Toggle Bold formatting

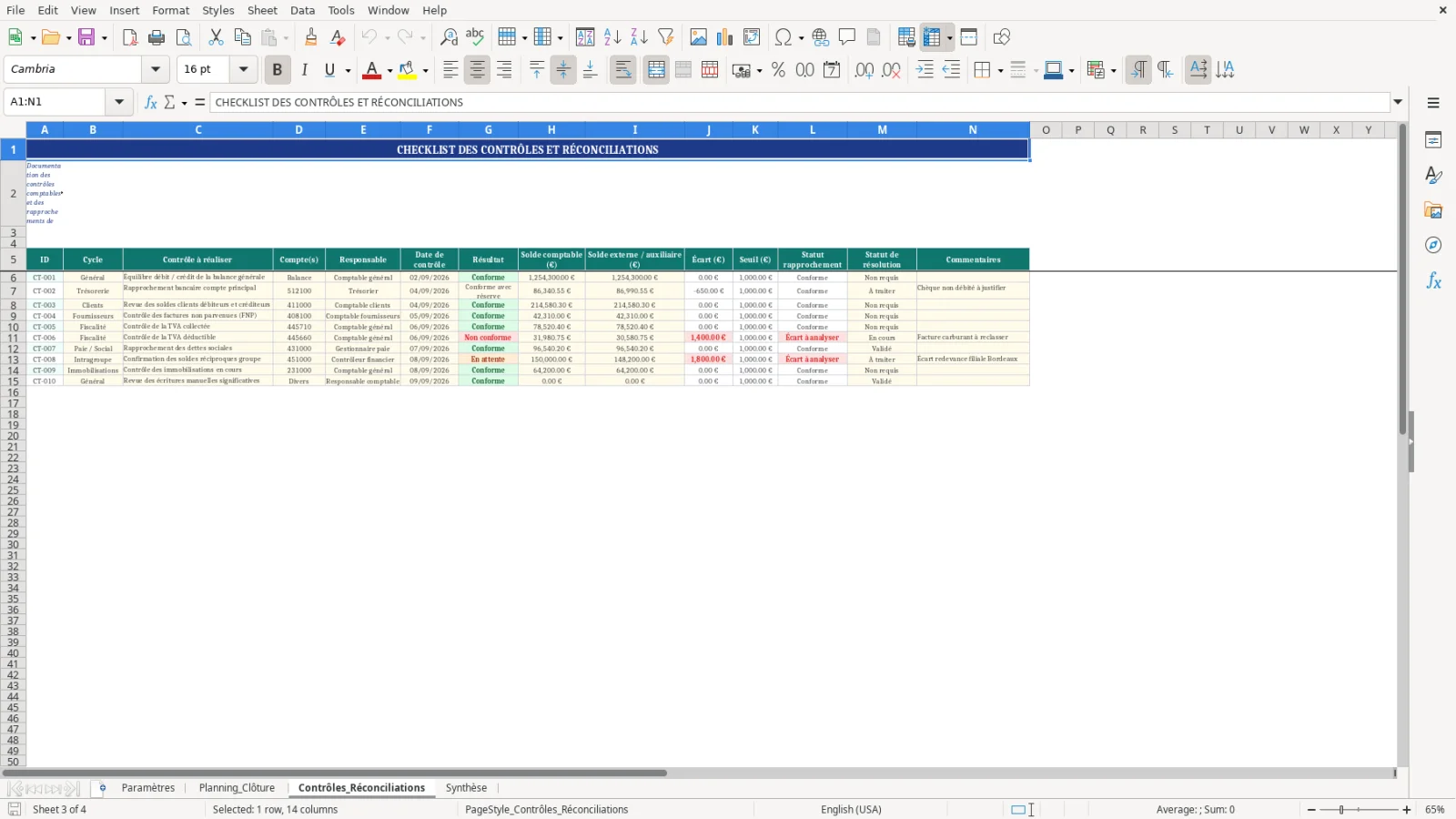278,70
